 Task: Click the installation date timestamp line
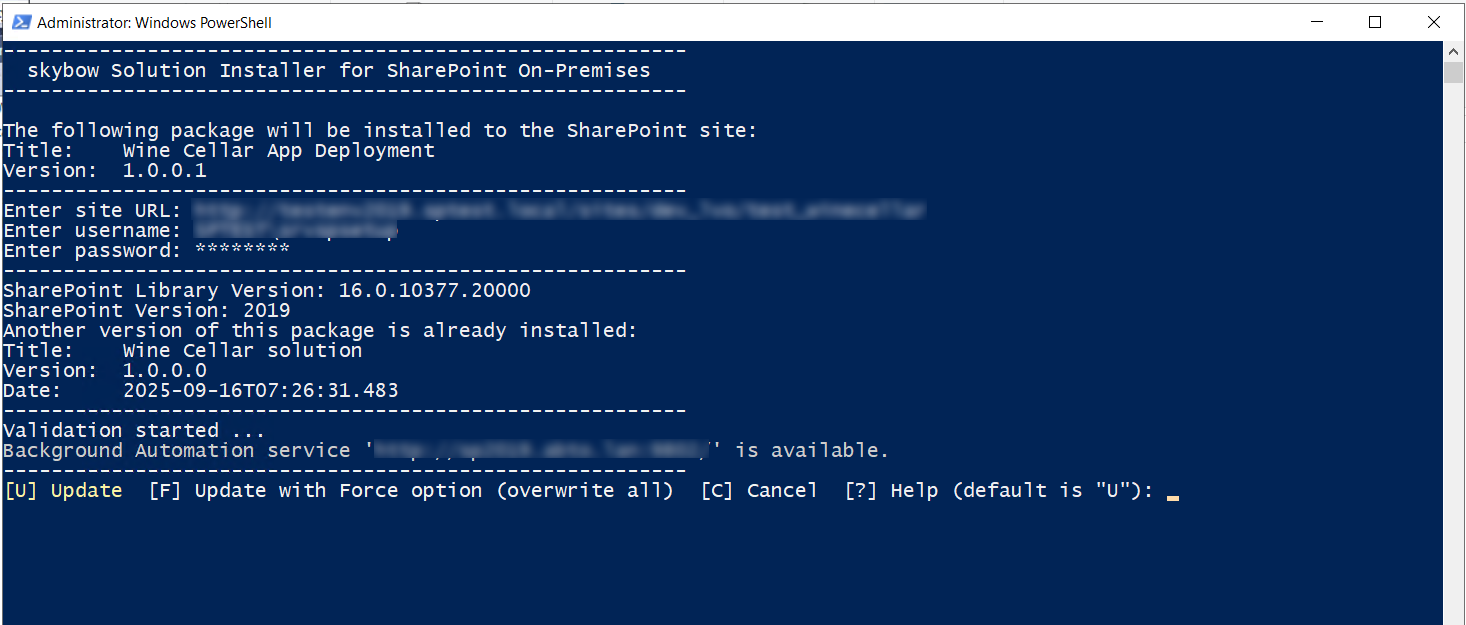(x=200, y=390)
